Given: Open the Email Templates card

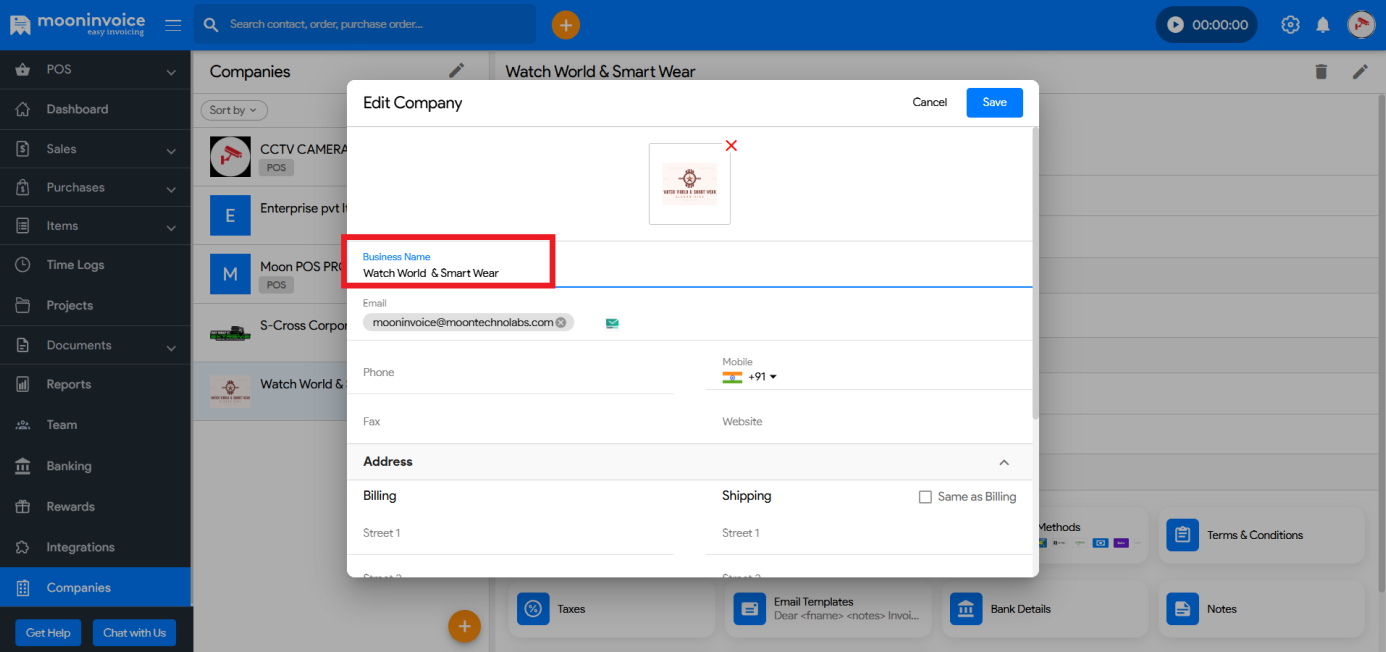Looking at the screenshot, I should point(828,608).
